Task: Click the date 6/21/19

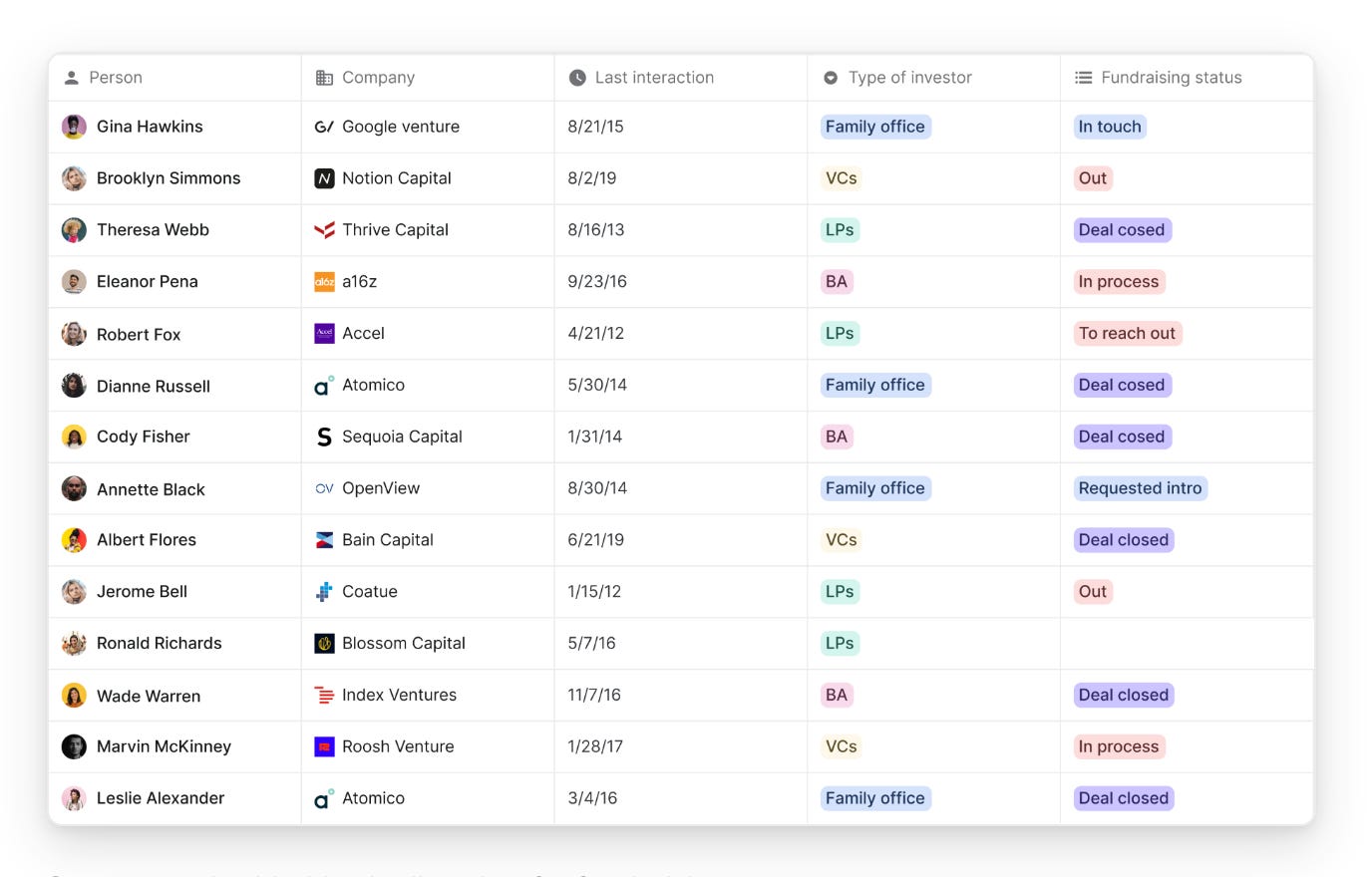Action: 595,540
